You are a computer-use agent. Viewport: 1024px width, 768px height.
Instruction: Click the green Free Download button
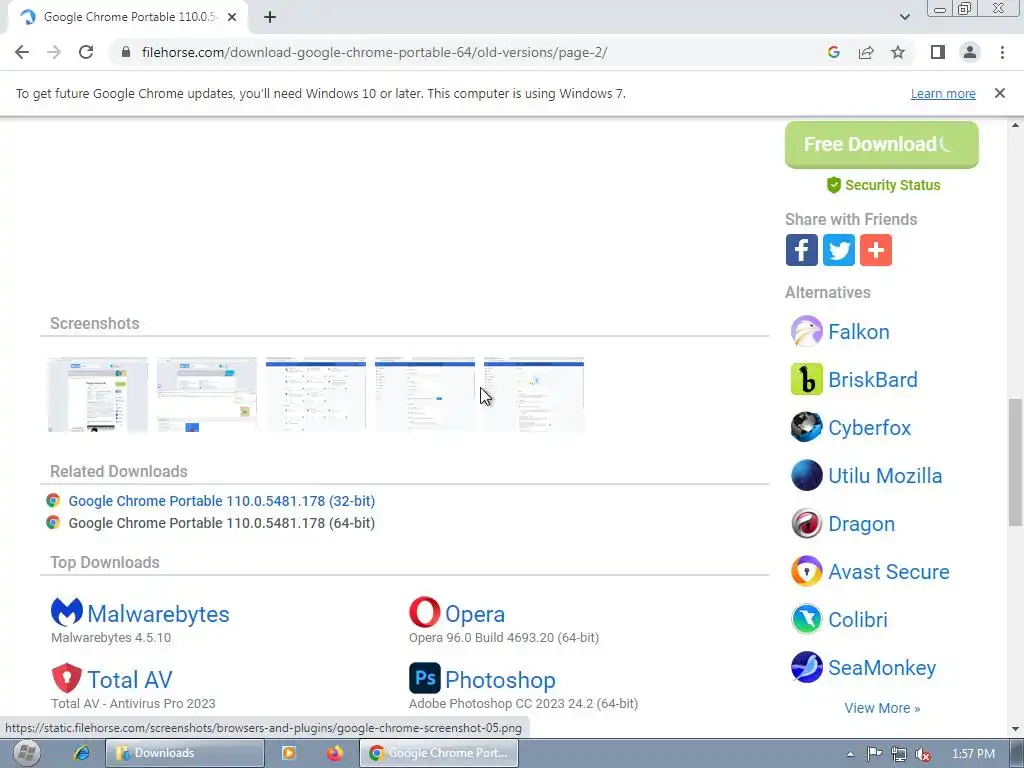coord(882,144)
